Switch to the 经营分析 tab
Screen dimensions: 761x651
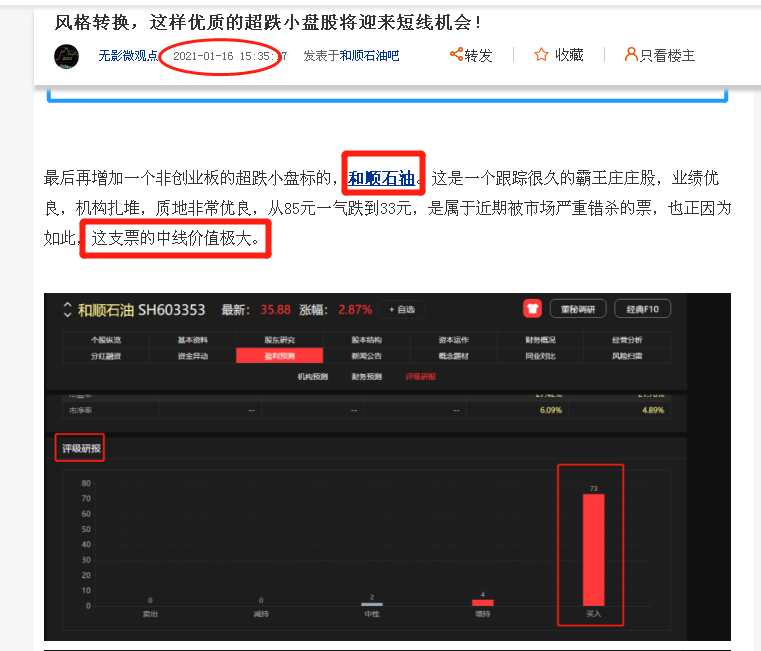pyautogui.click(x=627, y=340)
